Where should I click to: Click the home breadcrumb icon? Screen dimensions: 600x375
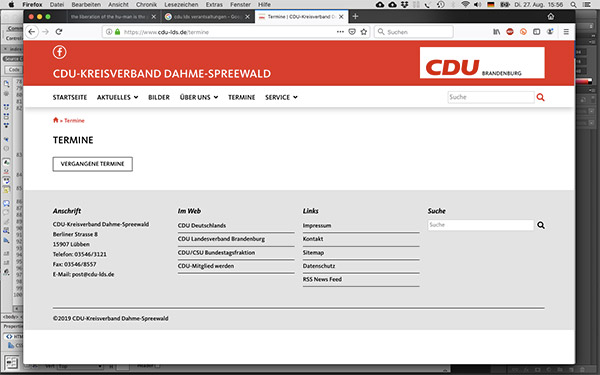(x=55, y=120)
